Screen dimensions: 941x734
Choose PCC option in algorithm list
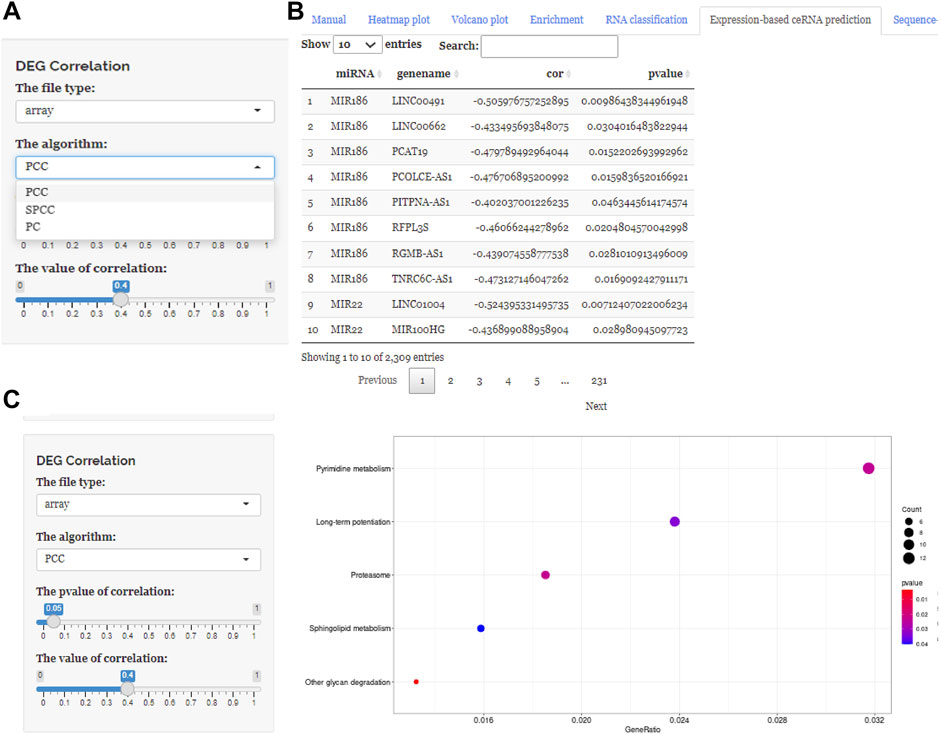point(145,192)
